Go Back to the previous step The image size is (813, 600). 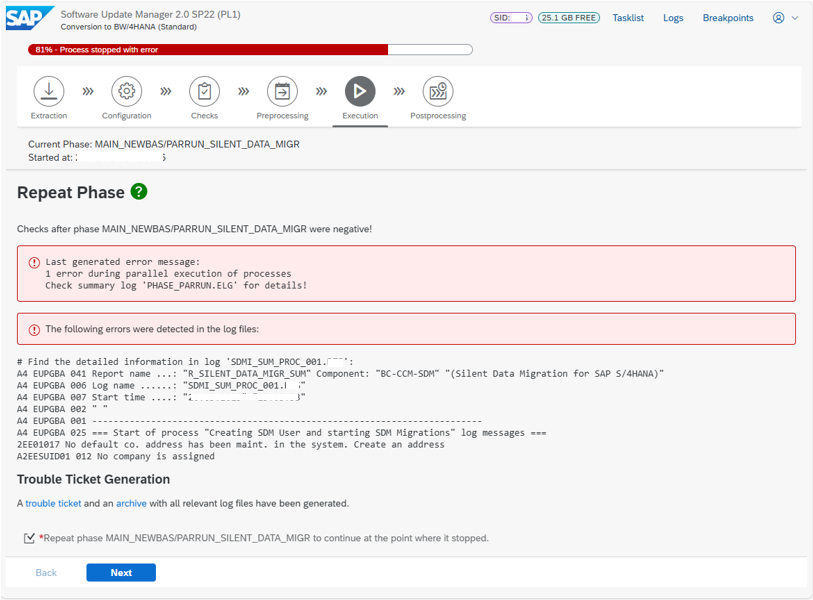(x=46, y=573)
